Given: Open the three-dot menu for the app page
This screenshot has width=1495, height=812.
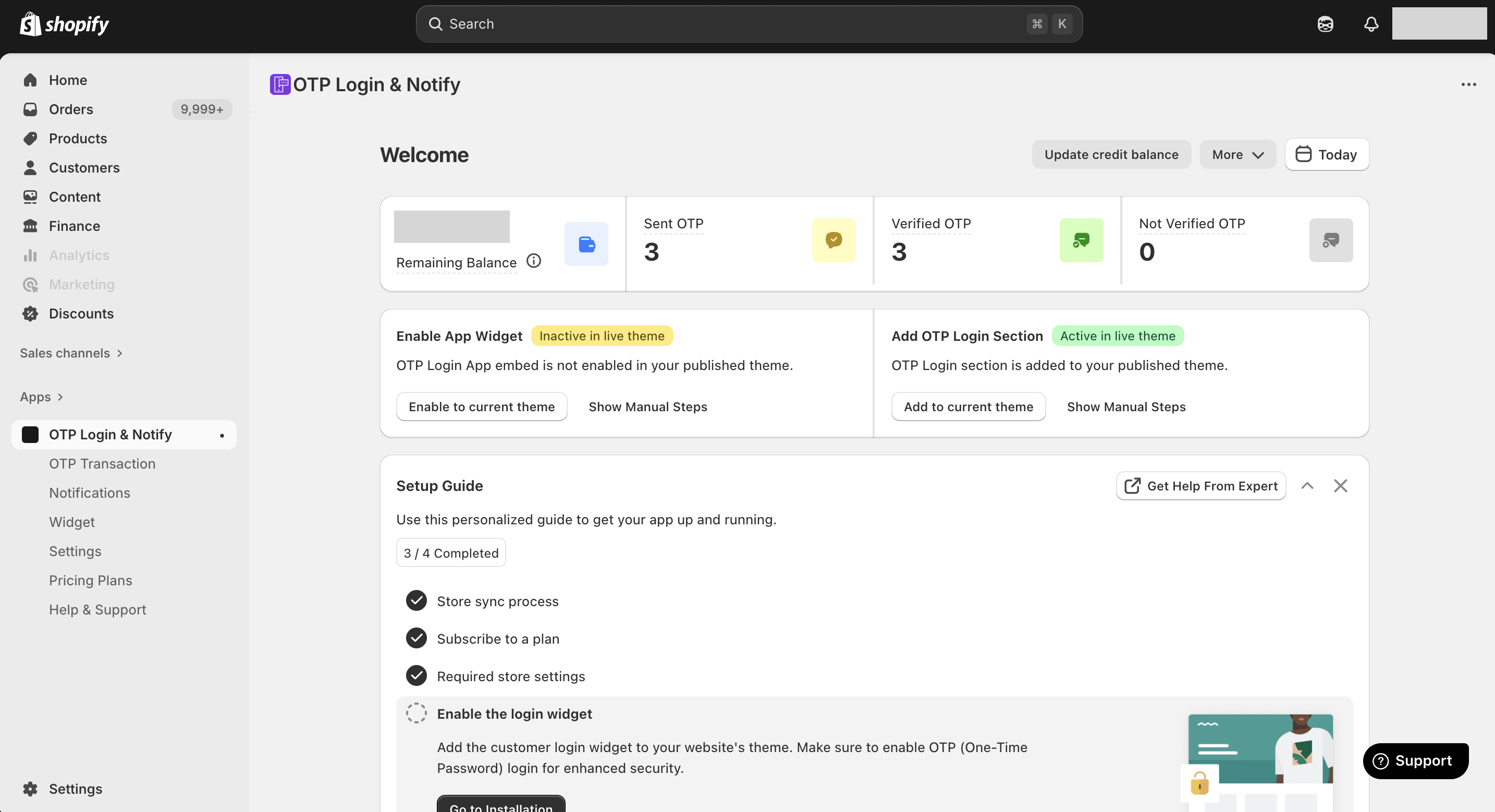Looking at the screenshot, I should (x=1468, y=85).
